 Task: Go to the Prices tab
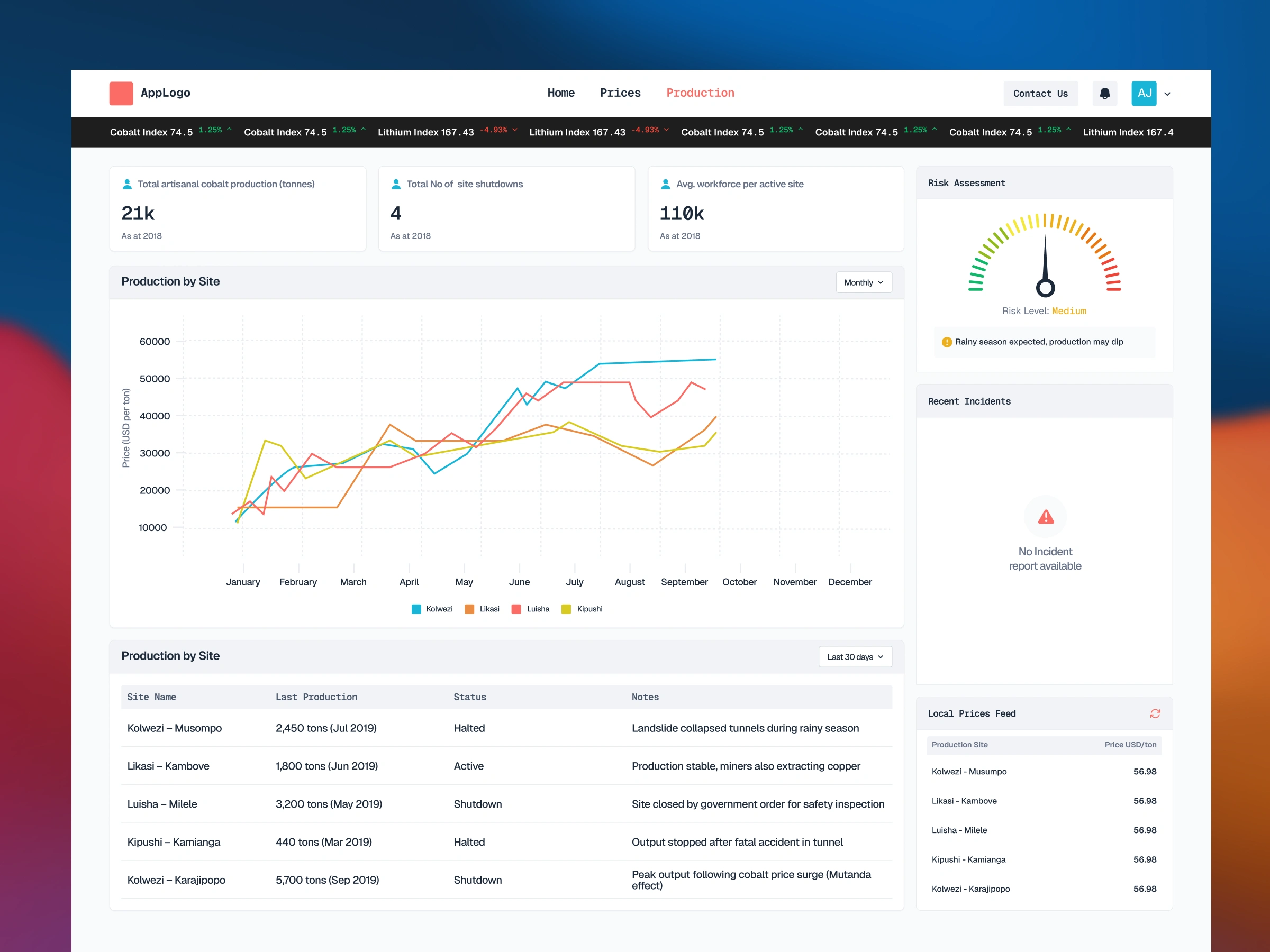tap(620, 93)
